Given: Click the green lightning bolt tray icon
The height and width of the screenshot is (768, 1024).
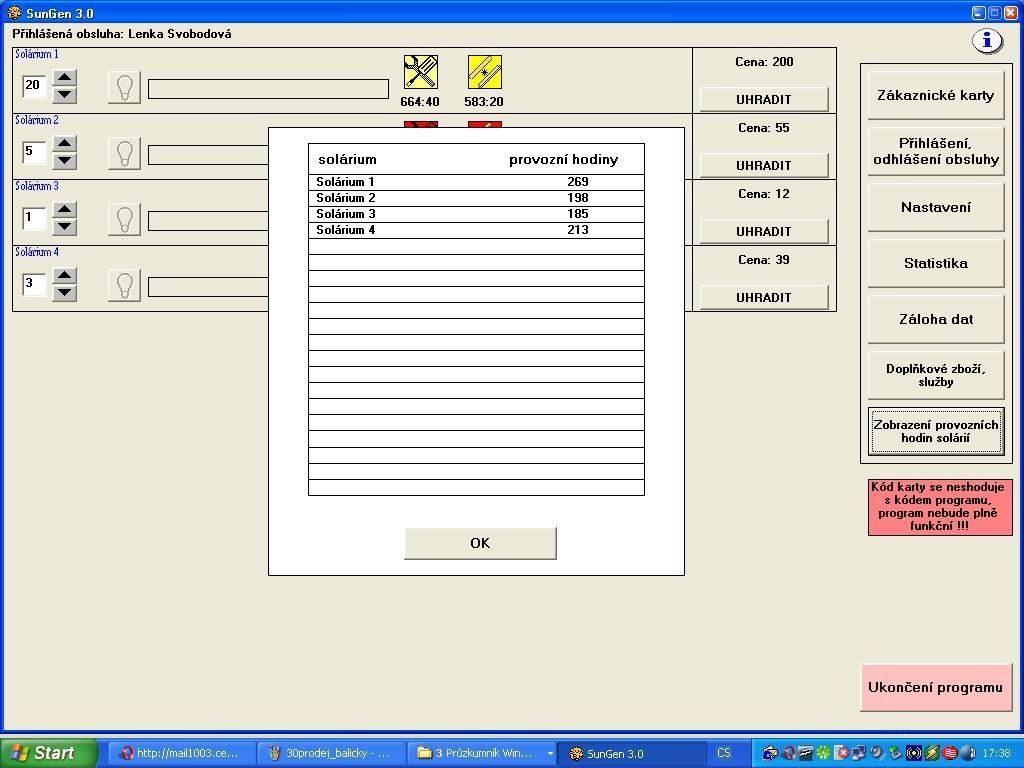Looking at the screenshot, I should pyautogui.click(x=933, y=753).
